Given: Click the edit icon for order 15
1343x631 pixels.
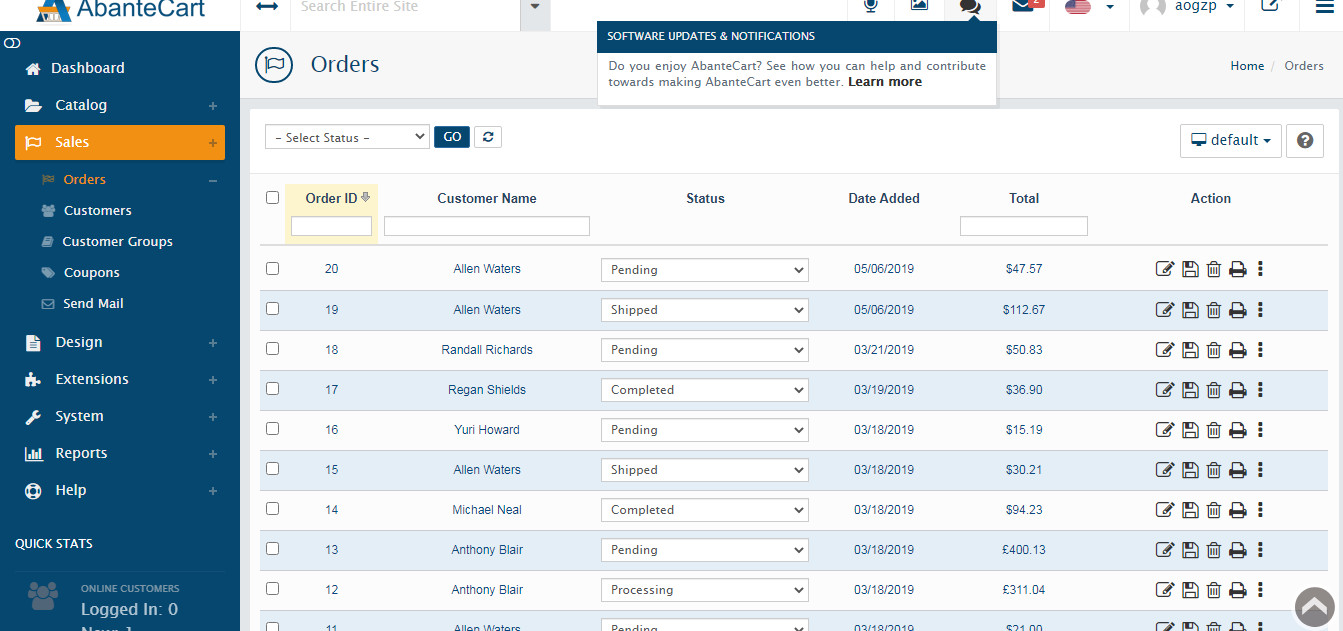Looking at the screenshot, I should click(1165, 470).
